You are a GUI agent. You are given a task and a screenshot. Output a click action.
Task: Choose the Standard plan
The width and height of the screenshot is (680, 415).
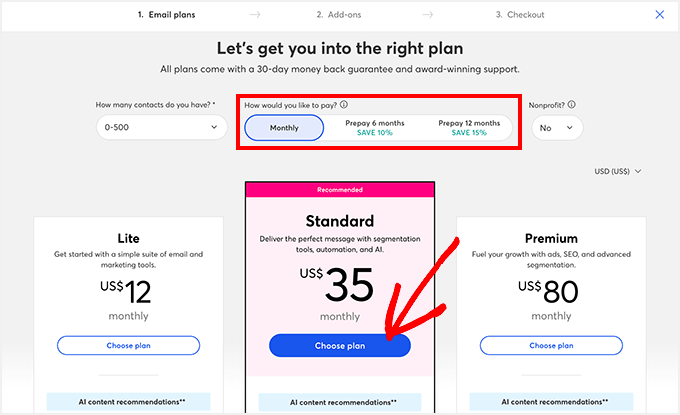point(339,345)
